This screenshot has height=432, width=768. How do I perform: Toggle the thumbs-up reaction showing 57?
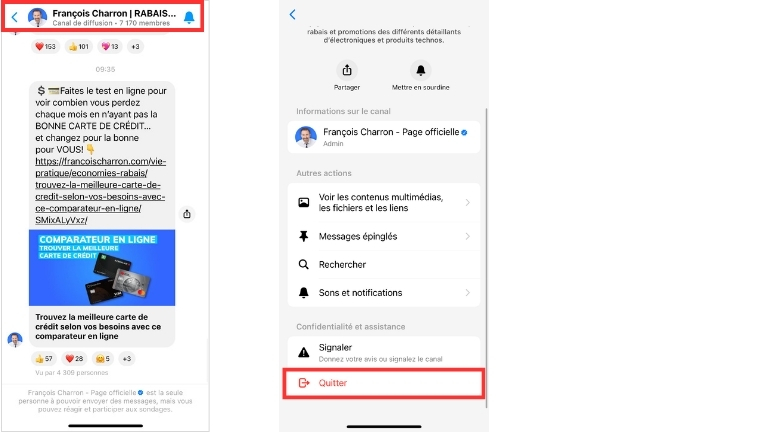pyautogui.click(x=45, y=358)
